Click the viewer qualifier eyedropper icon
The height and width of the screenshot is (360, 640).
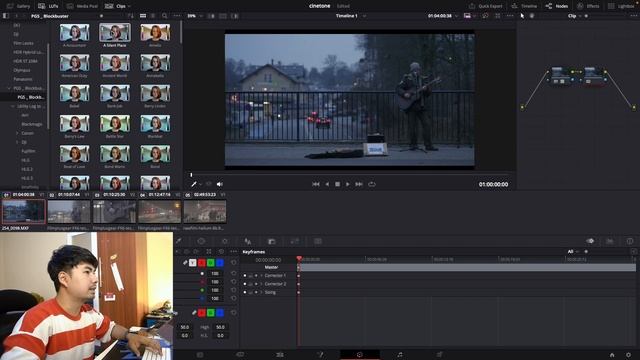194,184
